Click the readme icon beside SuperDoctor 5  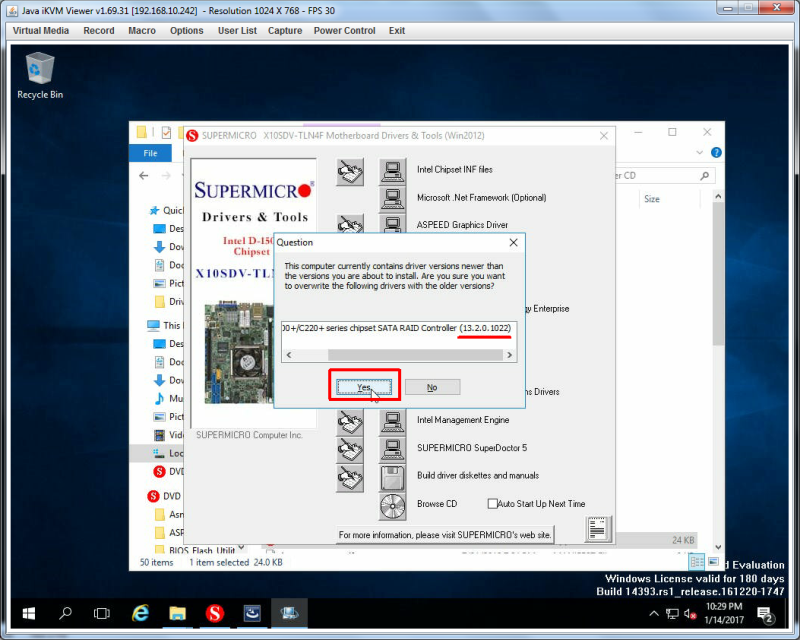tap(350, 450)
